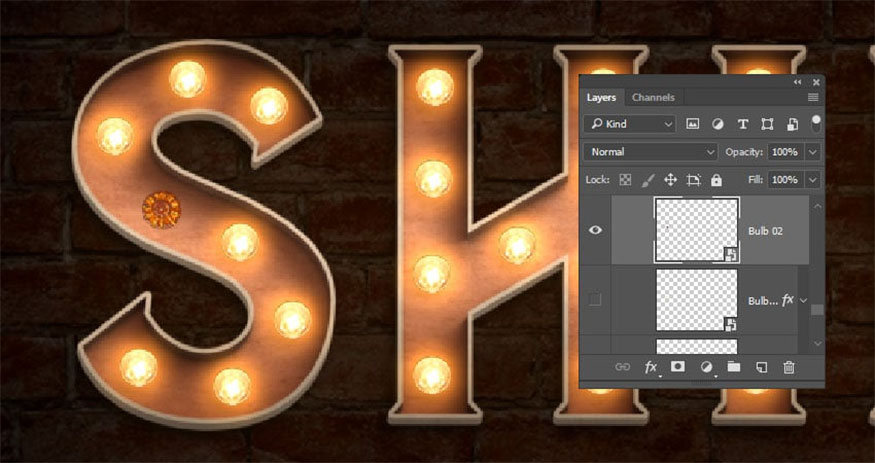
Task: Switch to the Channels tab
Action: point(653,98)
